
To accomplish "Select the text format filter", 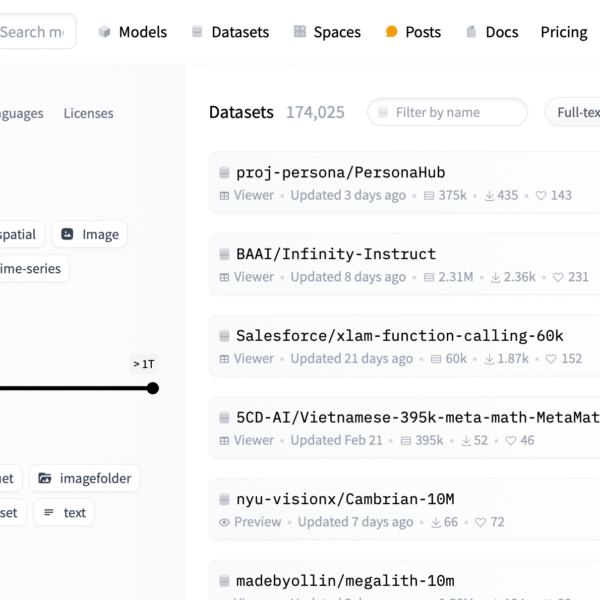I will 64,512.
